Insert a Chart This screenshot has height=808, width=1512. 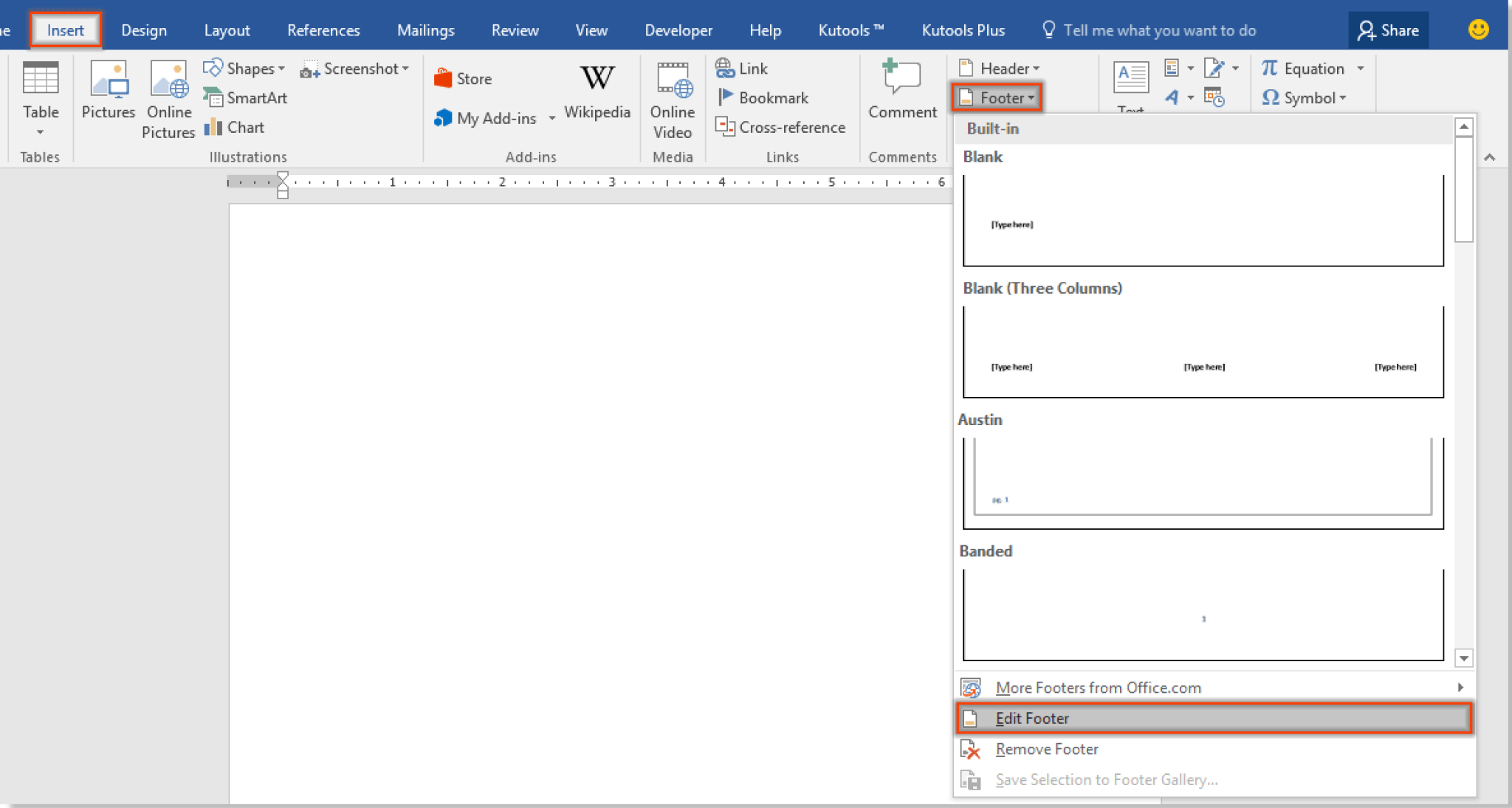pyautogui.click(x=234, y=127)
